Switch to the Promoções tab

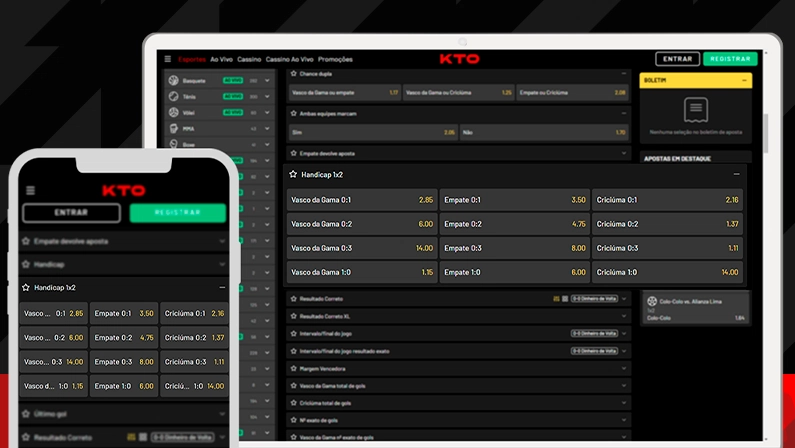pos(335,59)
